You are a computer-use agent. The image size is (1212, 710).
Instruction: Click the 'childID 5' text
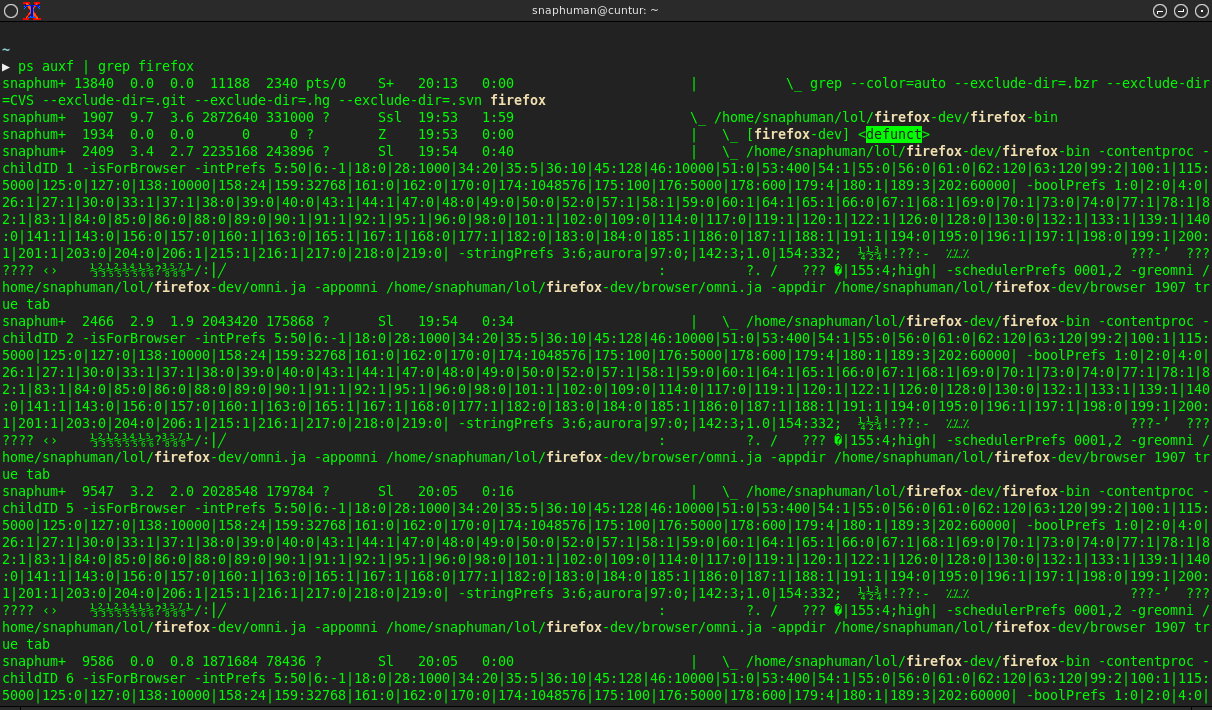point(38,508)
